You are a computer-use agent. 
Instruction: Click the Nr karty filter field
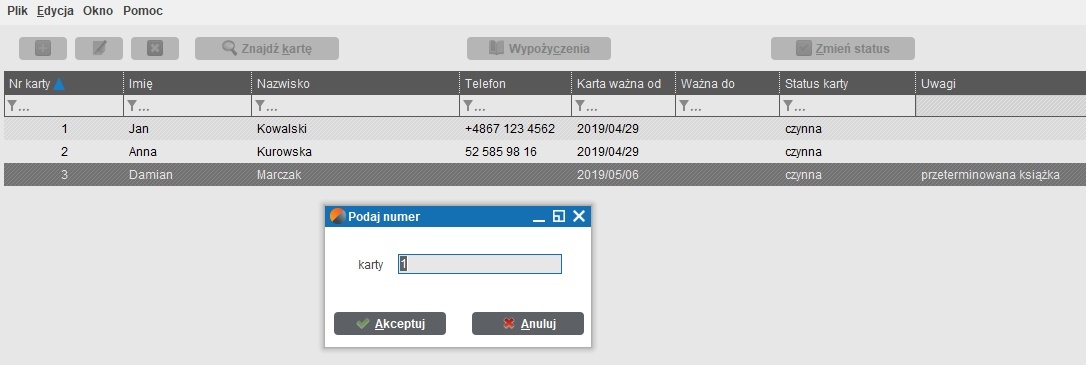click(x=64, y=106)
